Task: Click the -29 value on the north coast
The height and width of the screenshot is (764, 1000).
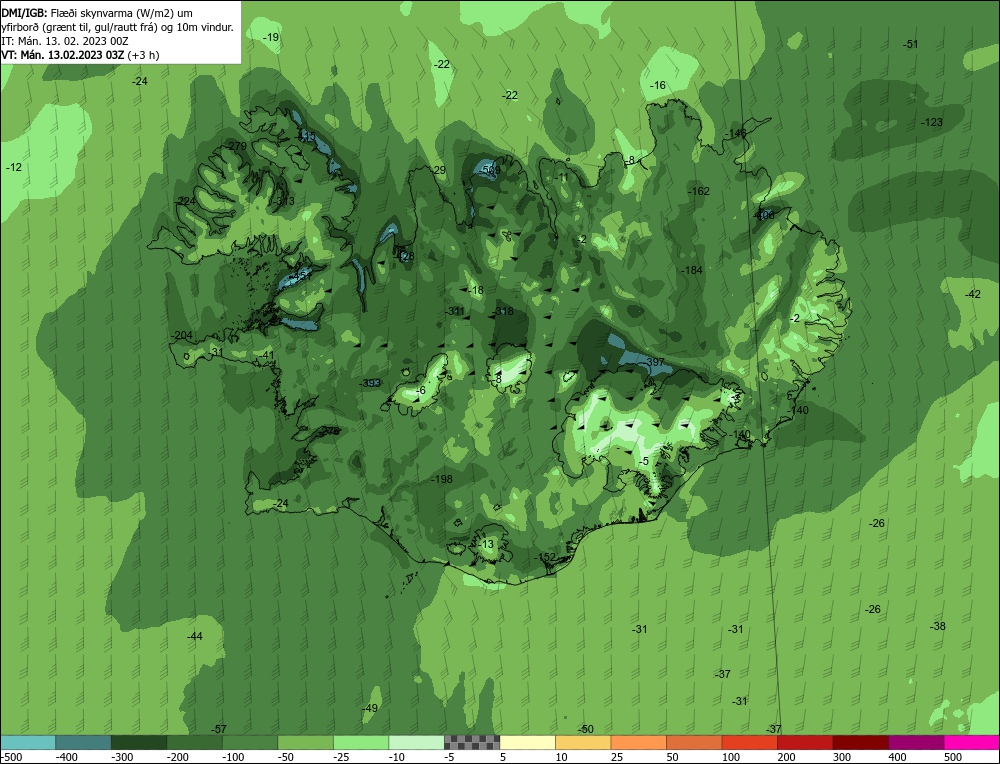Action: pos(438,170)
